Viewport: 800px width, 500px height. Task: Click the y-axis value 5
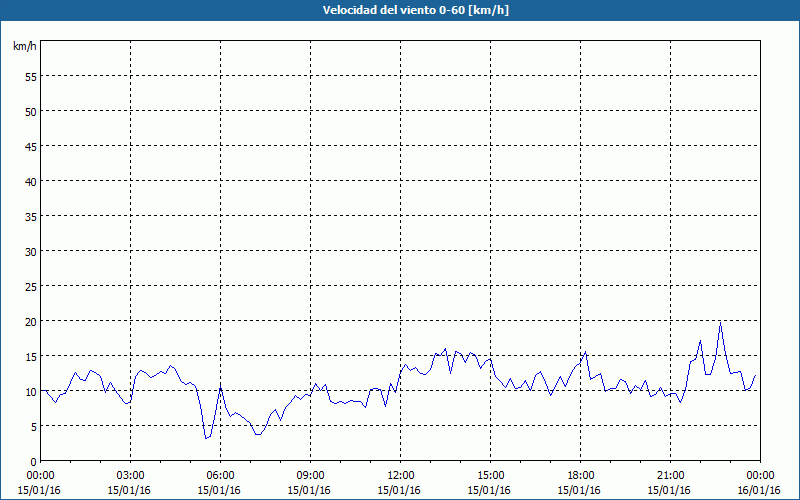click(34, 427)
